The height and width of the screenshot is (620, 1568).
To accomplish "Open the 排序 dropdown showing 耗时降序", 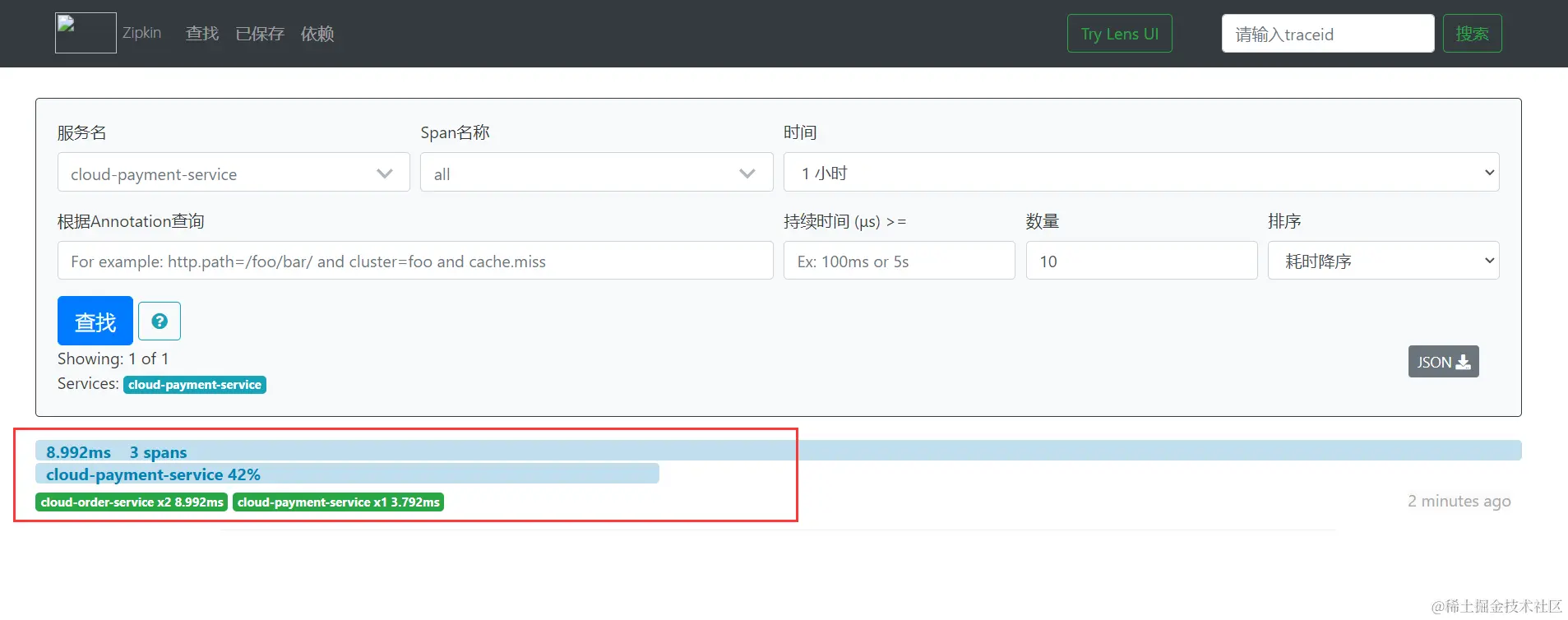I will [x=1384, y=261].
